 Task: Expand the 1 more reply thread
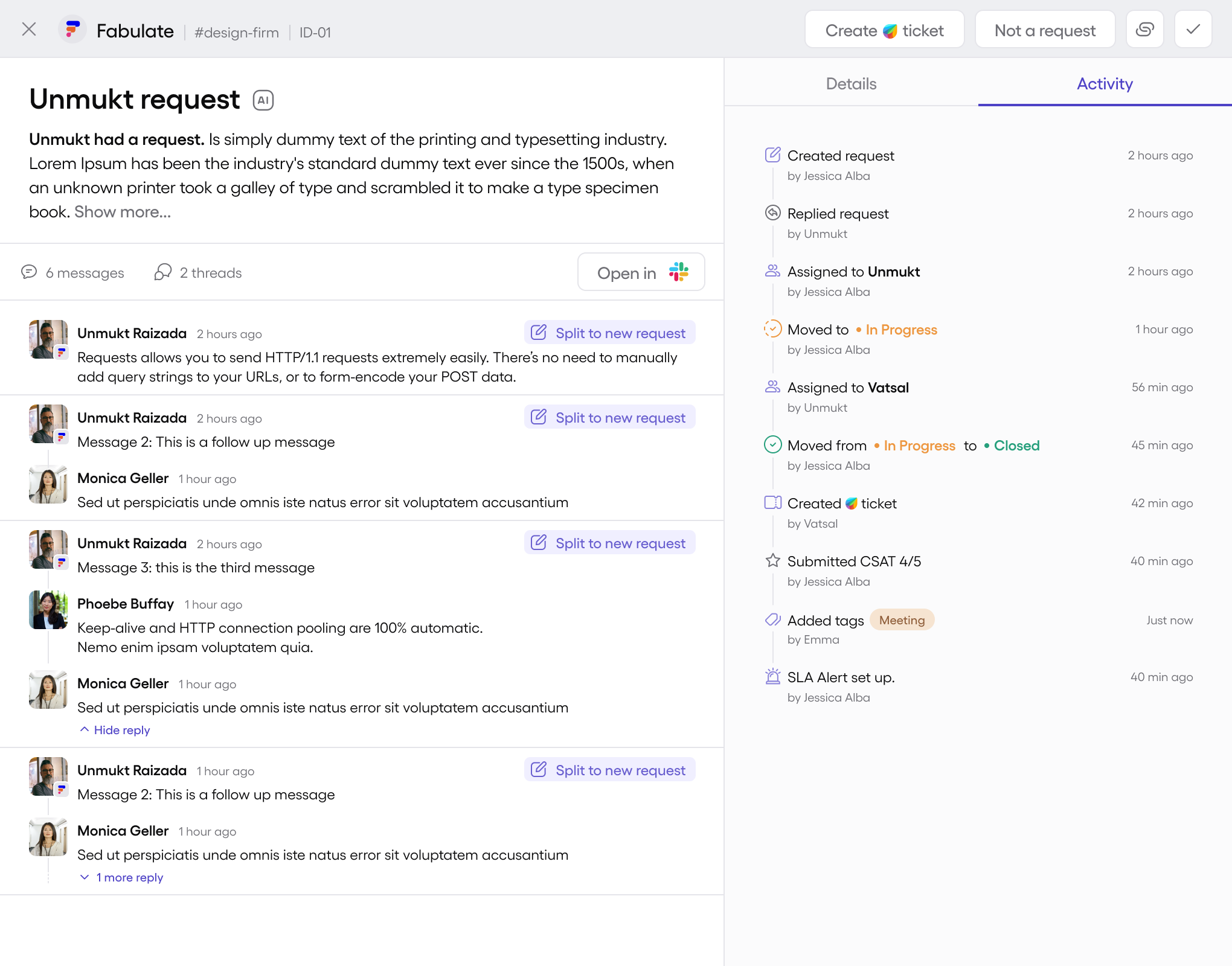[122, 877]
